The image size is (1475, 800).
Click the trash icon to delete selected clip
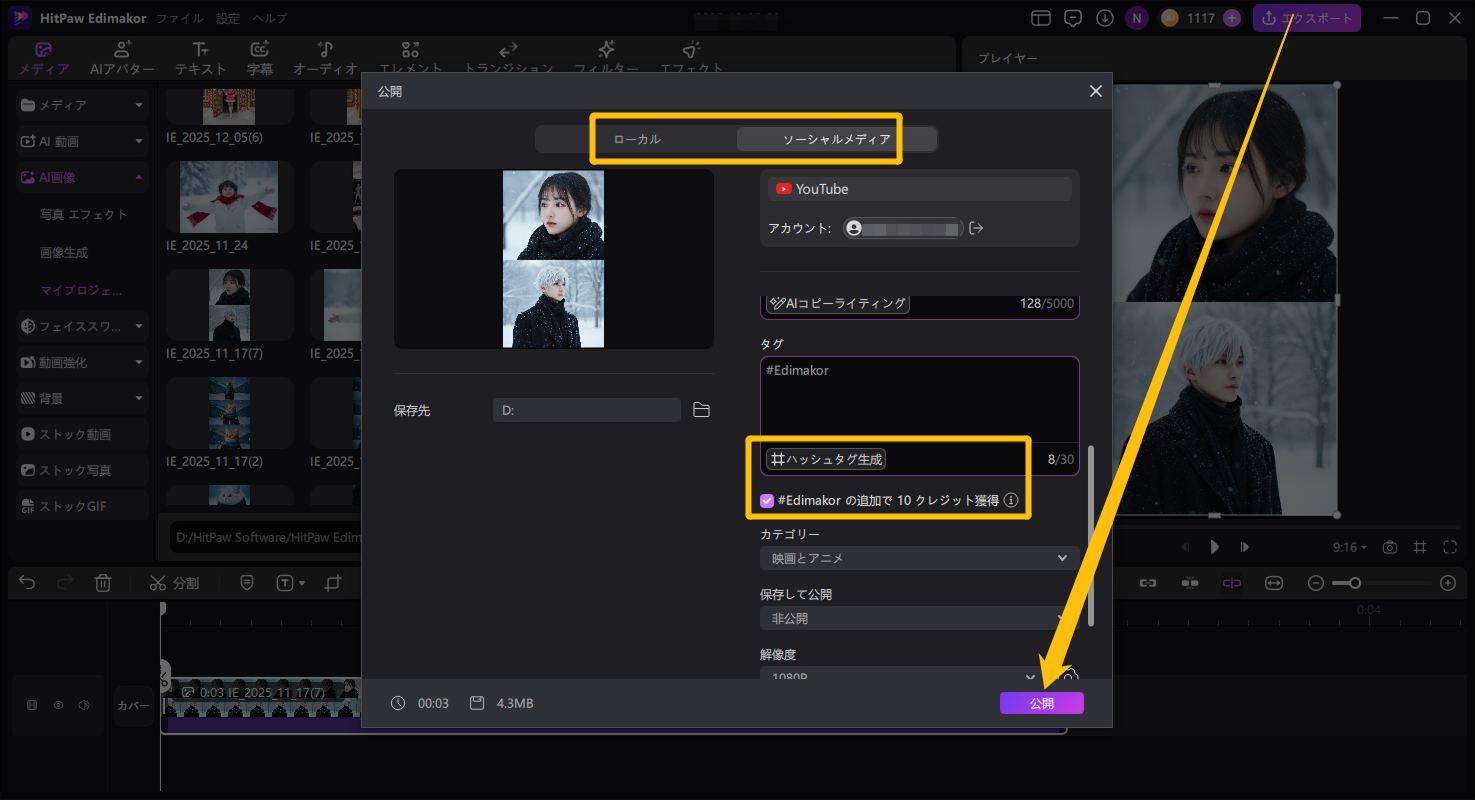tap(103, 582)
